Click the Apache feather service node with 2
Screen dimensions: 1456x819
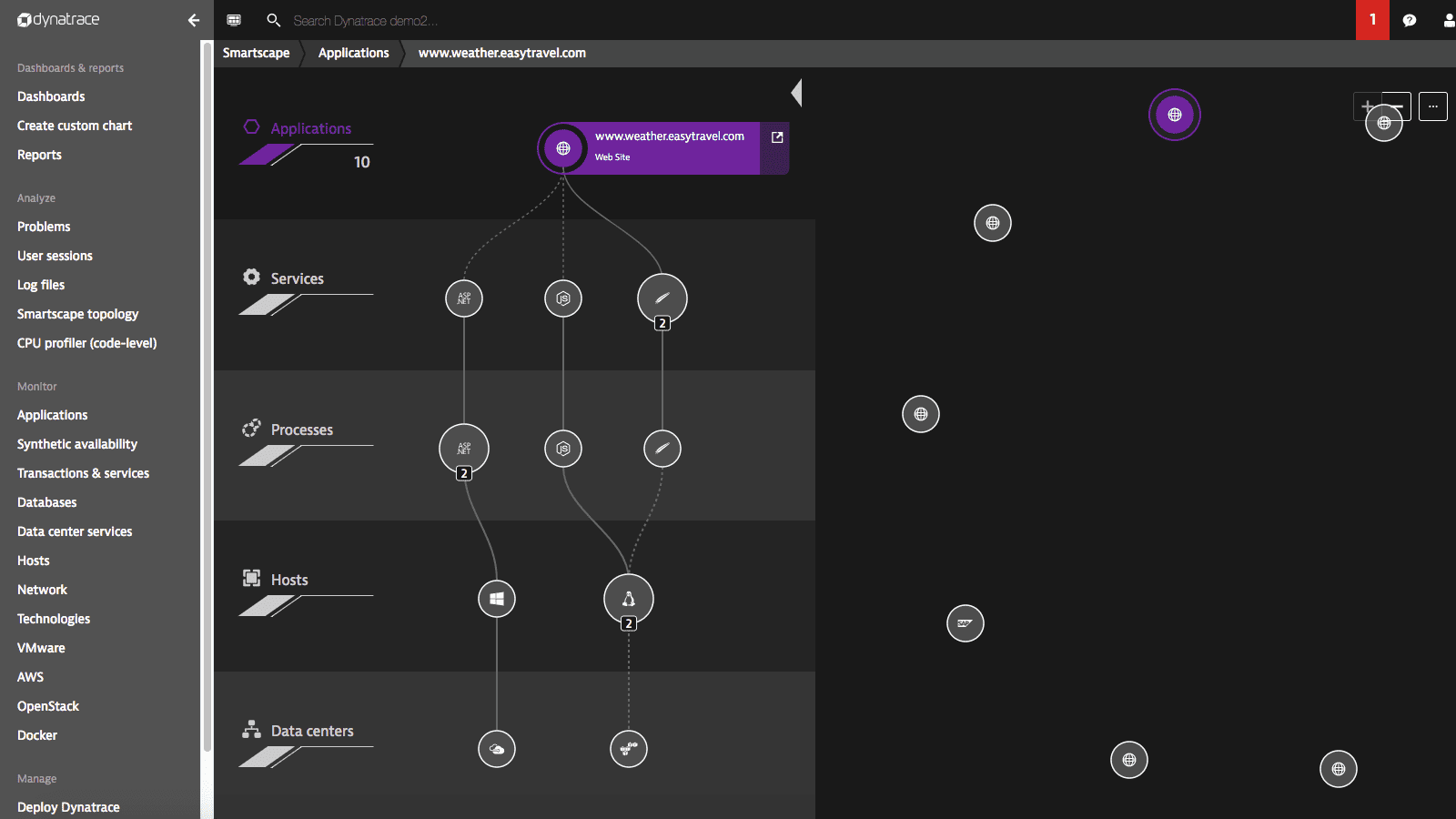[662, 298]
